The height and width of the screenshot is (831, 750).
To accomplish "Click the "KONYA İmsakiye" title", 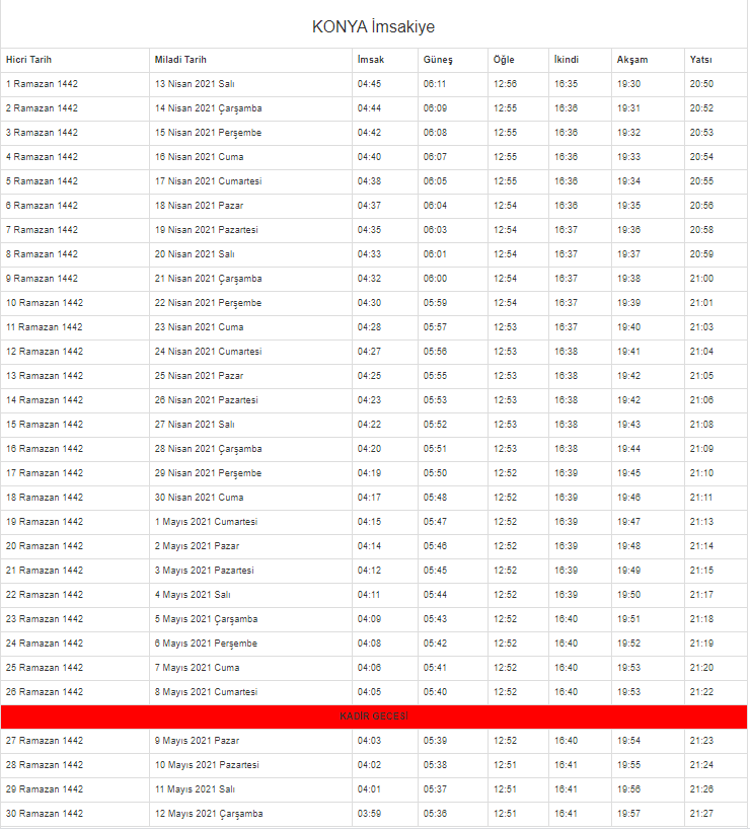I will click(x=374, y=27).
